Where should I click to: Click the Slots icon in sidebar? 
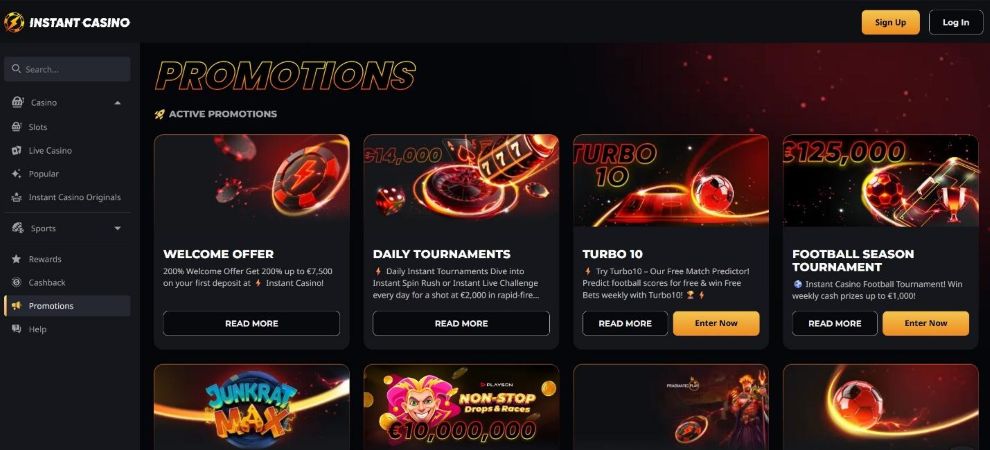pyautogui.click(x=16, y=127)
